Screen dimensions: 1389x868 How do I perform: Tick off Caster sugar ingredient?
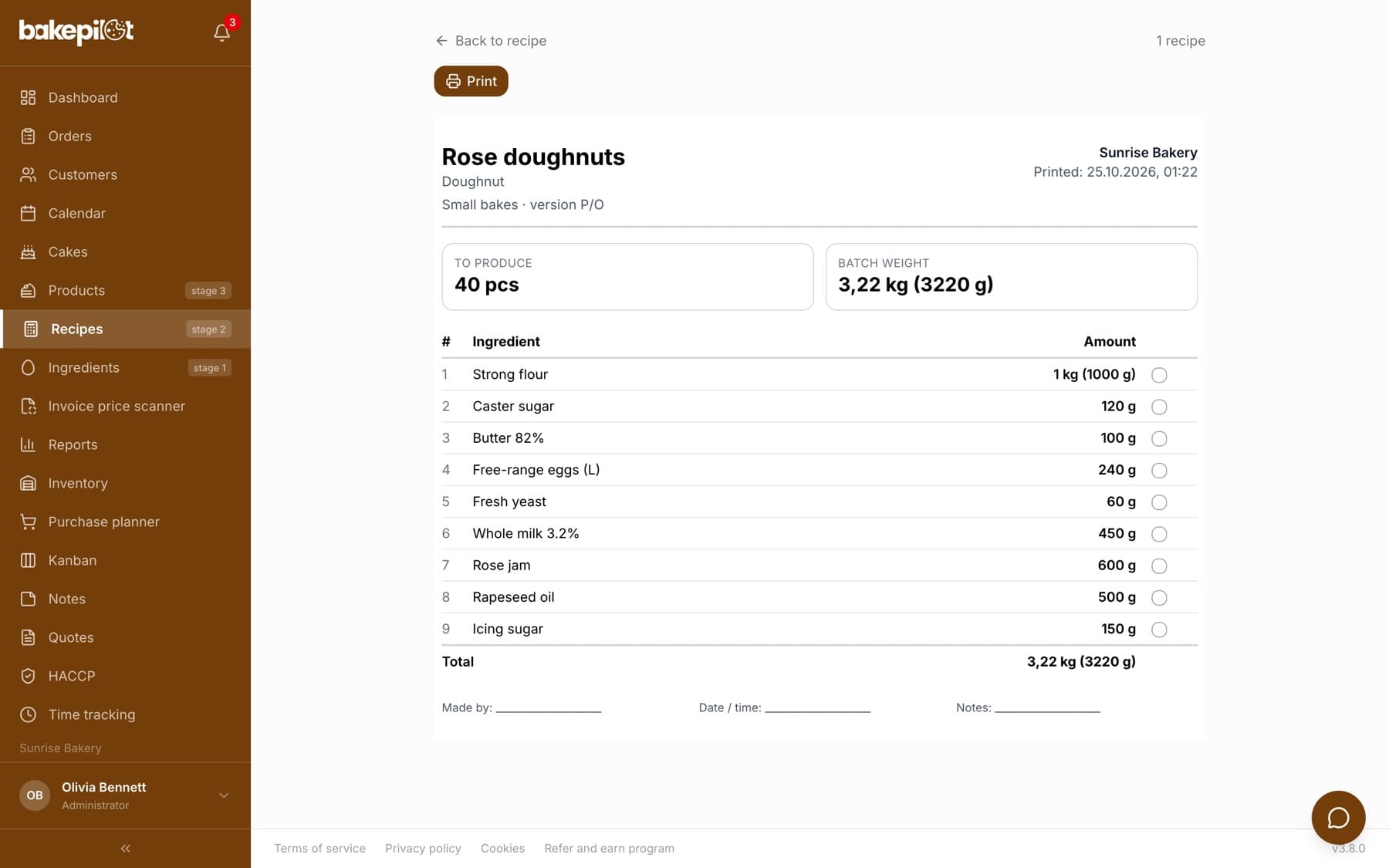tap(1159, 407)
